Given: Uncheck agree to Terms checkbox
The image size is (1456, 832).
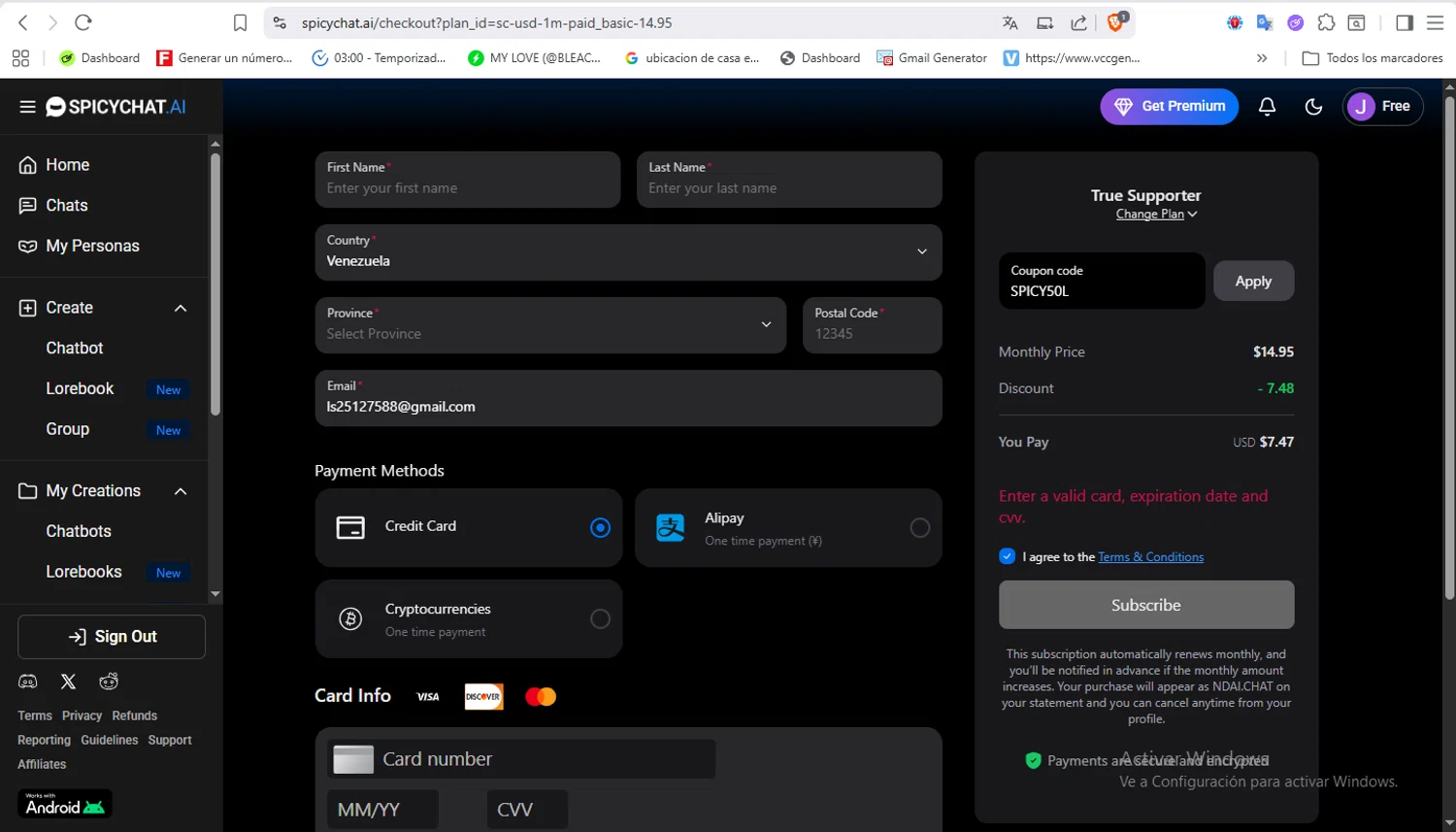Looking at the screenshot, I should coord(1007,556).
